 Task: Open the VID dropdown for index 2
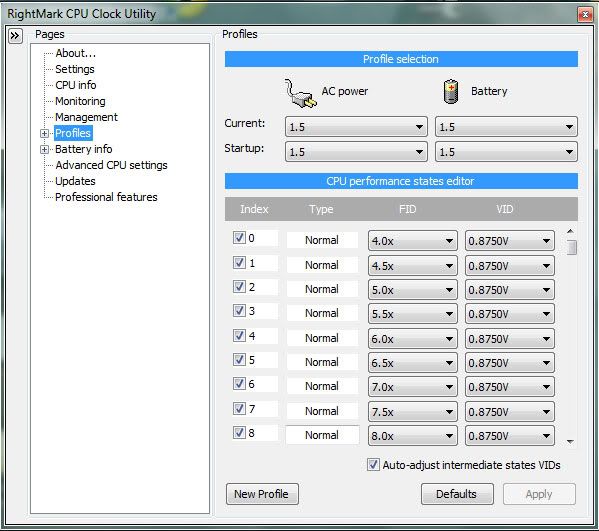click(x=510, y=290)
